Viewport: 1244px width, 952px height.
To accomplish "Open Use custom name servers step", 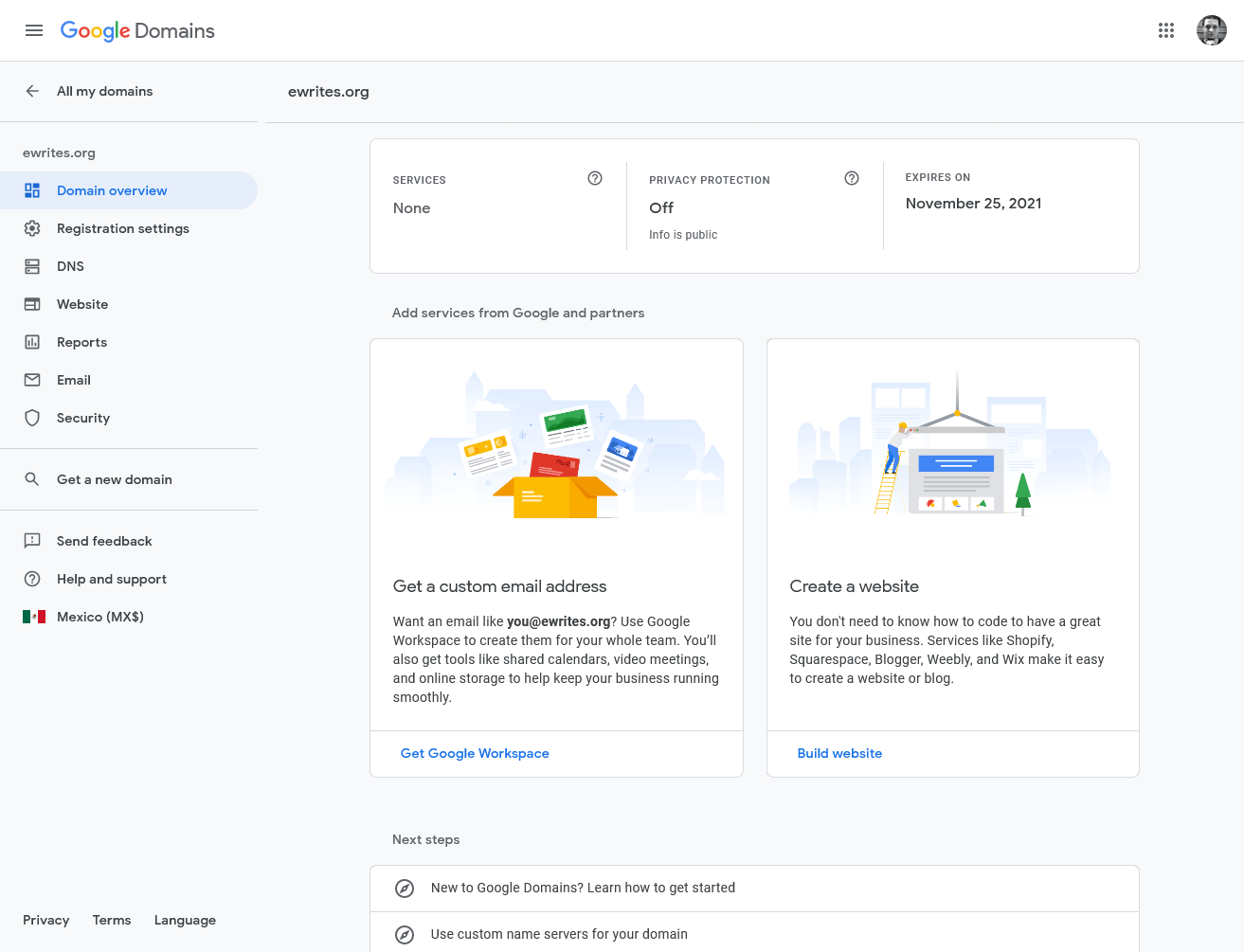I will pos(754,934).
